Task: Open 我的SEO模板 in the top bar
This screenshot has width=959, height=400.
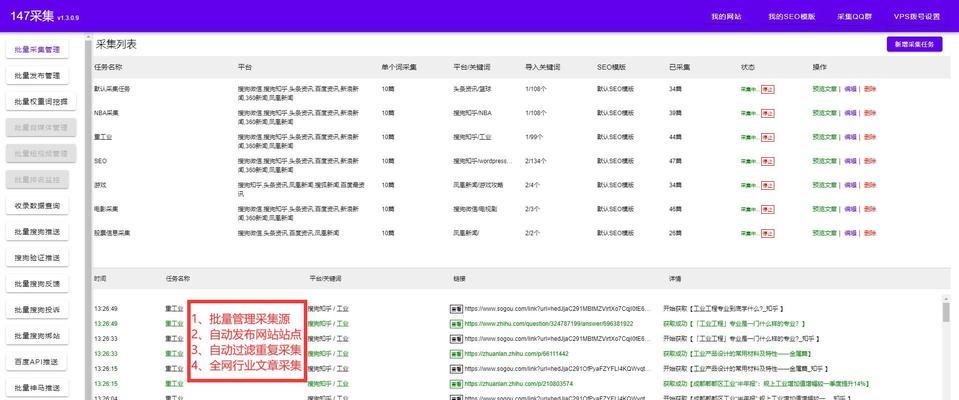Action: click(x=791, y=17)
